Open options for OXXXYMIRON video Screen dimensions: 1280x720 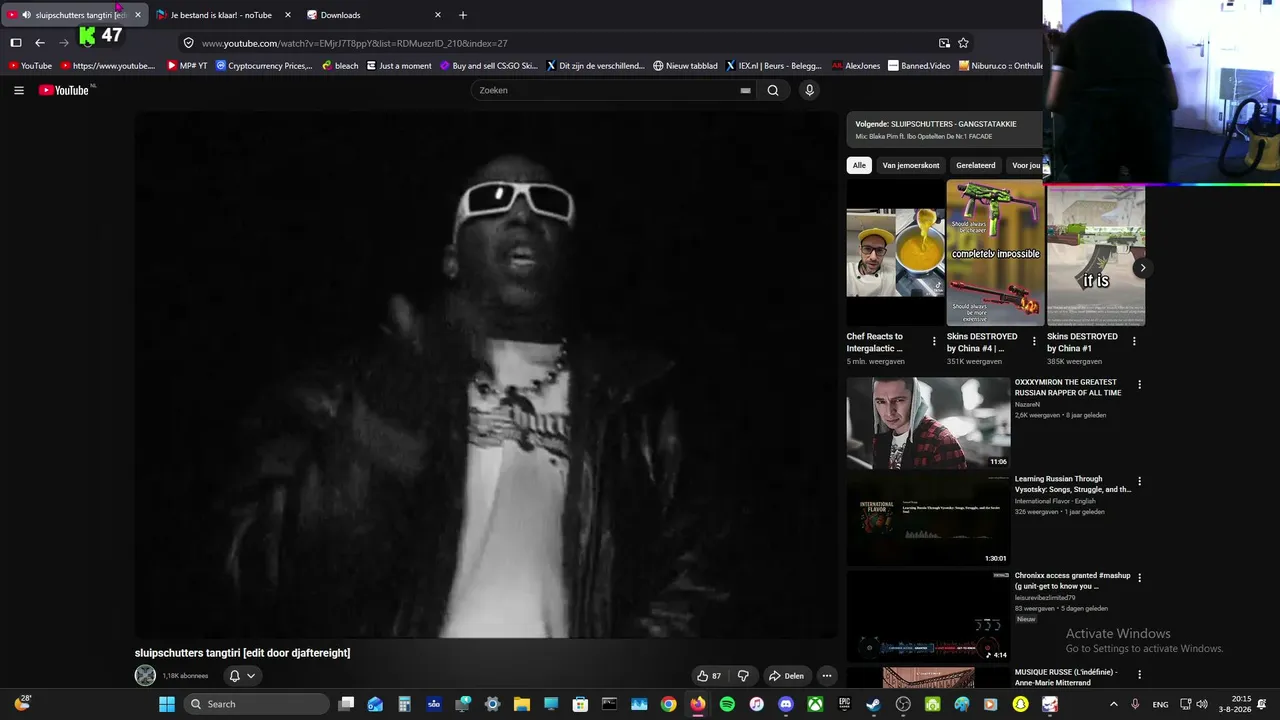click(x=1139, y=385)
